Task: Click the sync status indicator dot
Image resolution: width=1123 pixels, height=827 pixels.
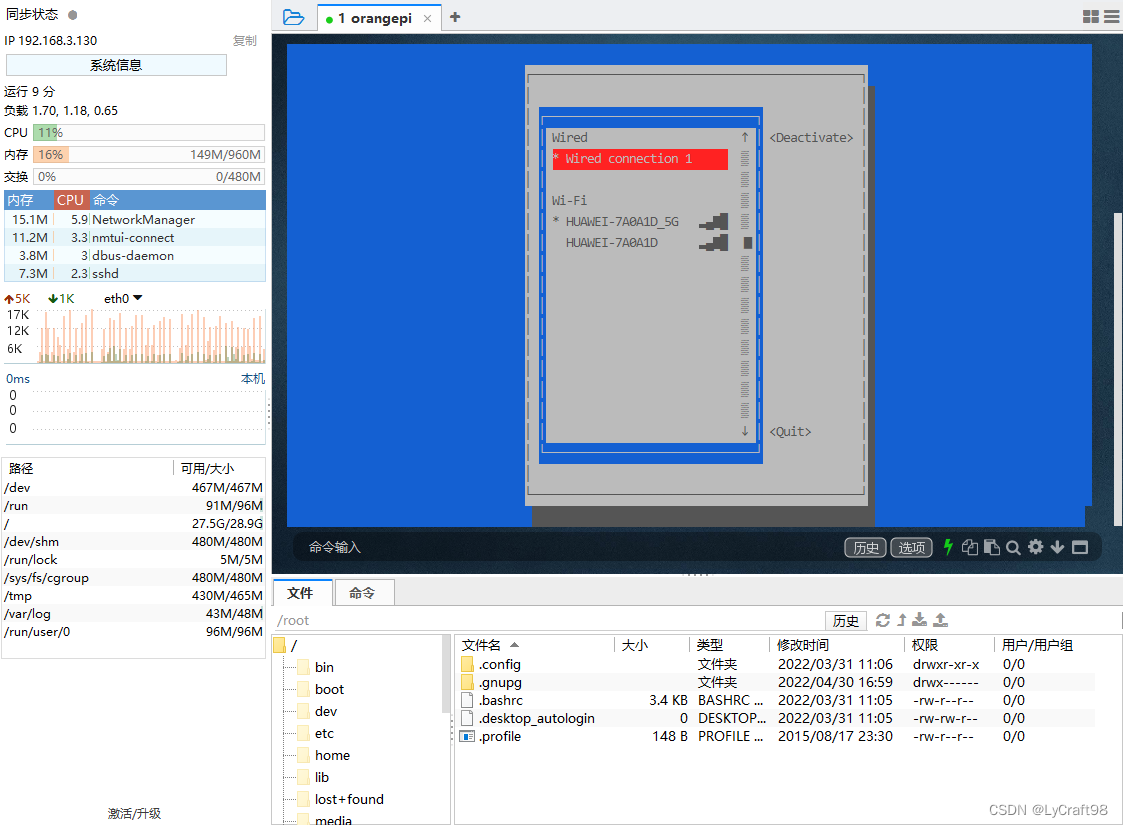Action: (72, 14)
